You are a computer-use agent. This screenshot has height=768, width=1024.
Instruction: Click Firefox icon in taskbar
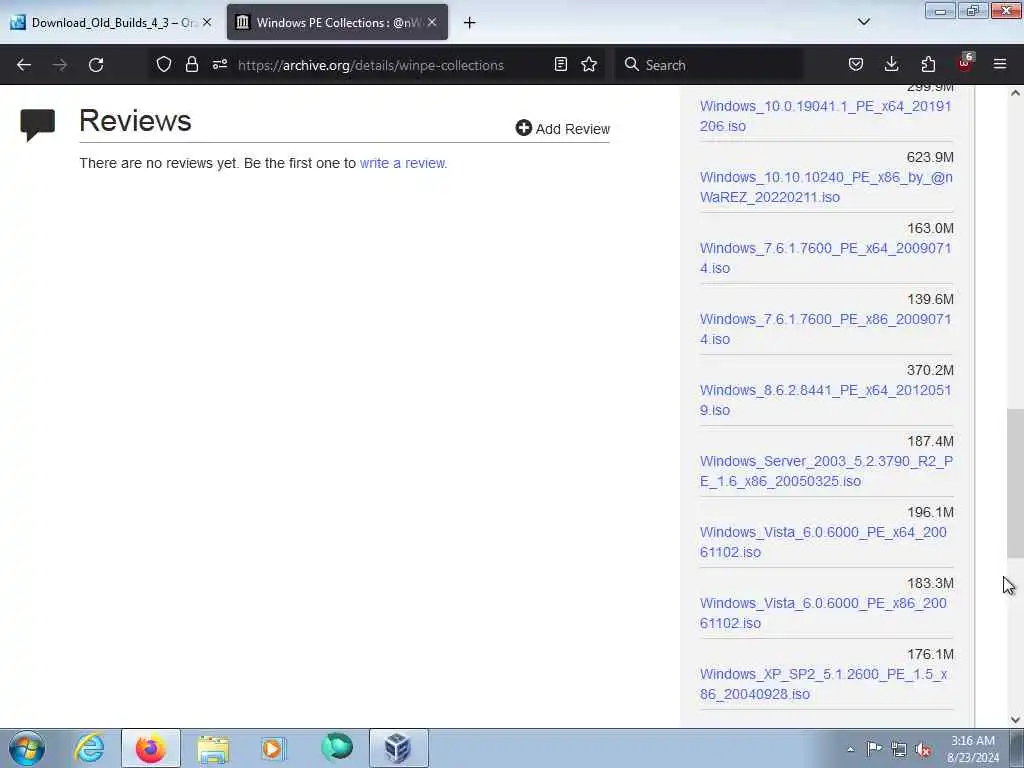point(151,748)
